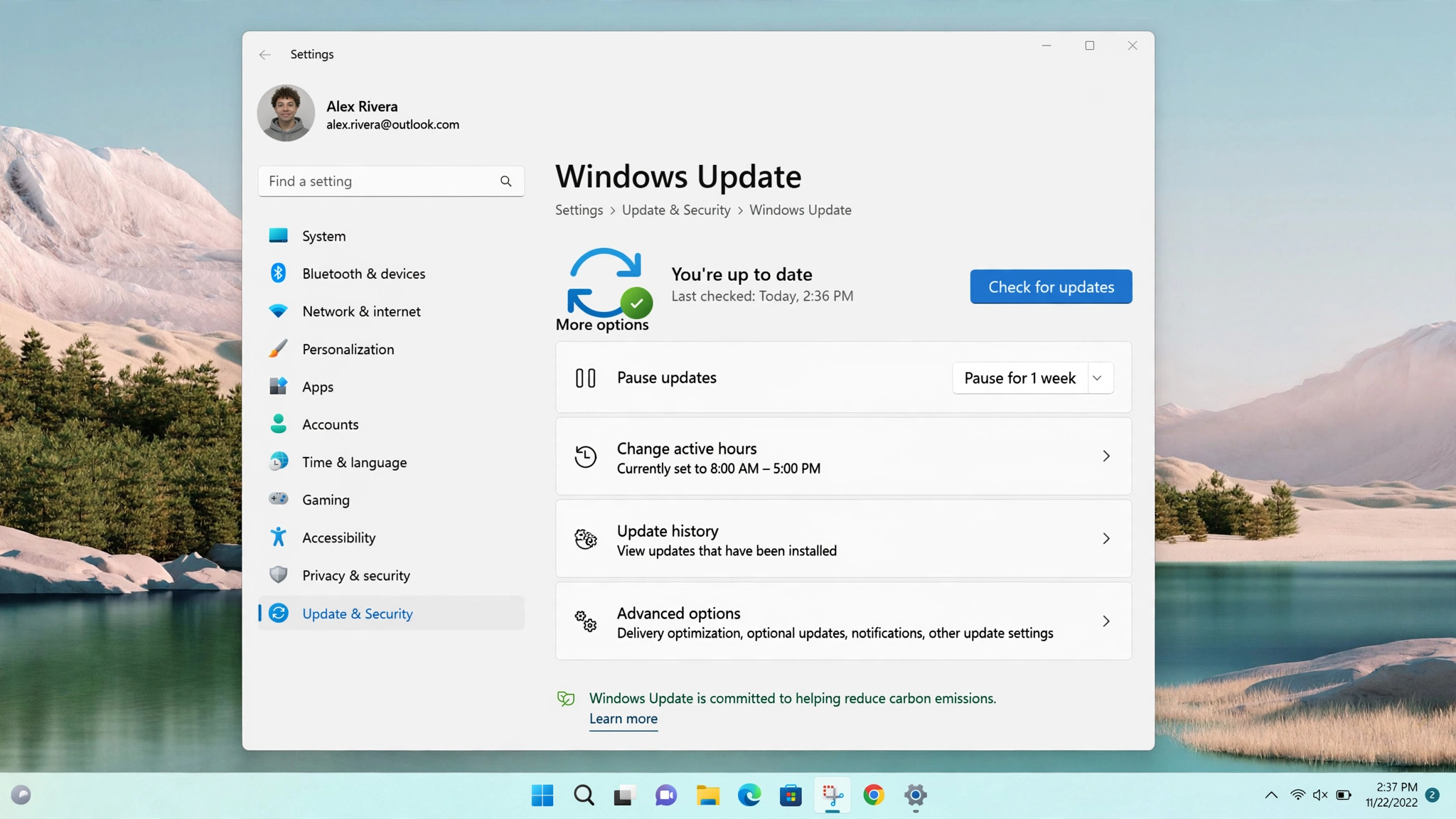Click the Accessibility figure icon

tap(279, 537)
